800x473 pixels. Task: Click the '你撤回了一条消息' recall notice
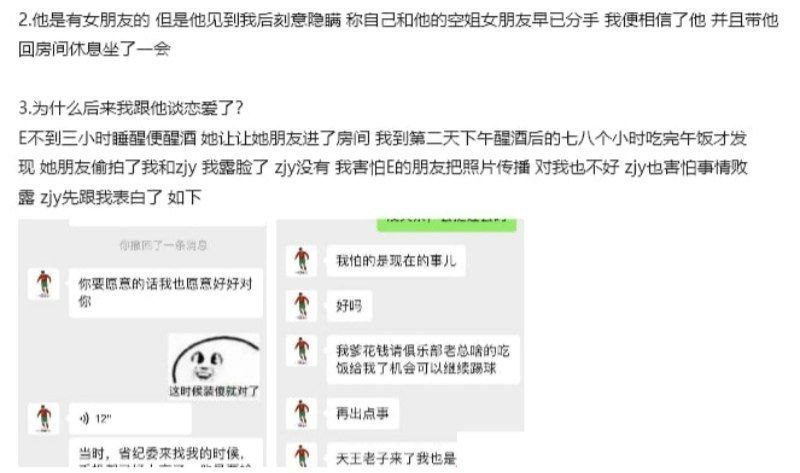tap(163, 245)
